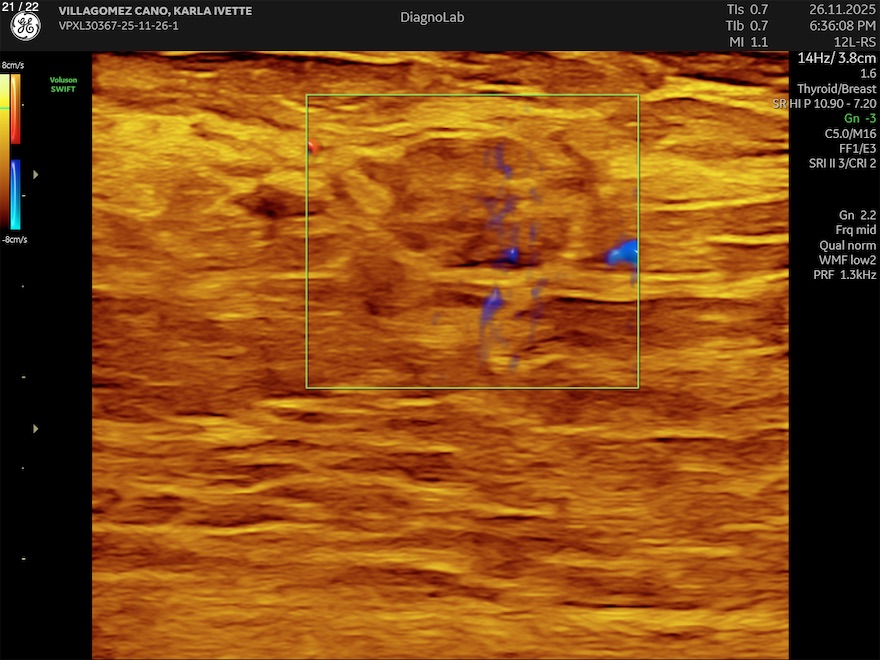Image resolution: width=880 pixels, height=660 pixels.
Task: Click the bright blue vessel signal at right
Action: pos(622,252)
